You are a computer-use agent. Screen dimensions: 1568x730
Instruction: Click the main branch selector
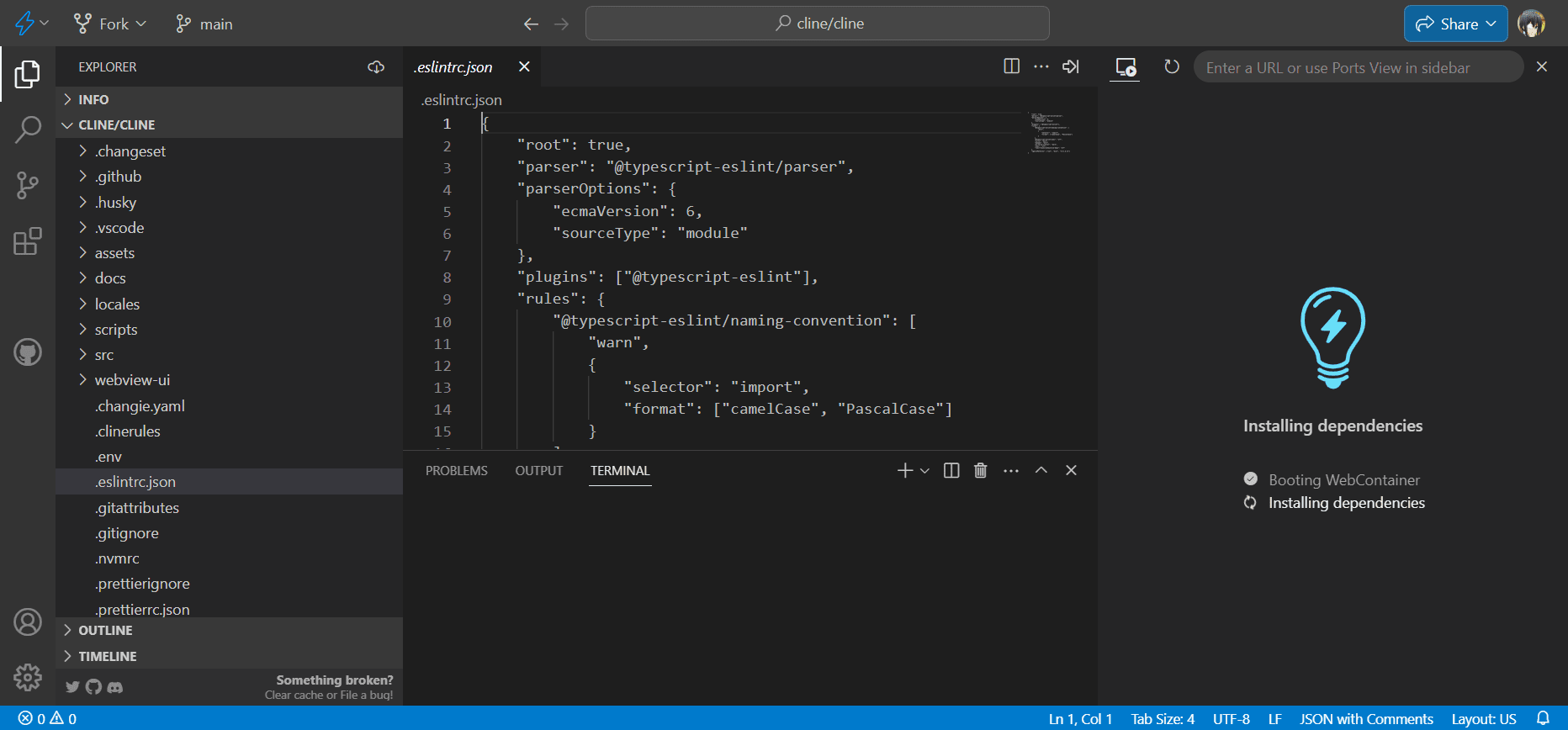(204, 24)
